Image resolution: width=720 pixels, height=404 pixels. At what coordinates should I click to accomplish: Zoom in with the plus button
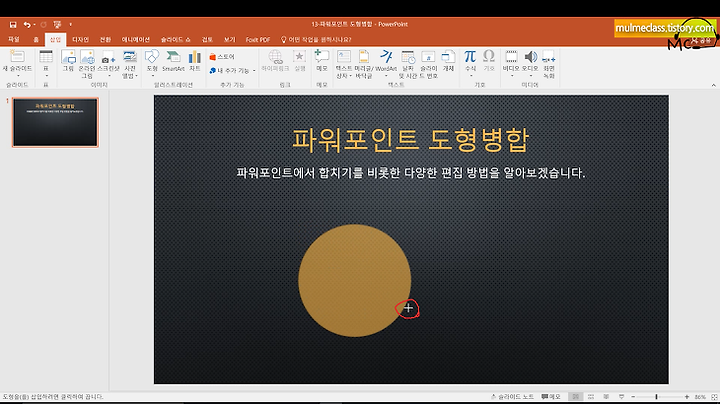(x=687, y=397)
